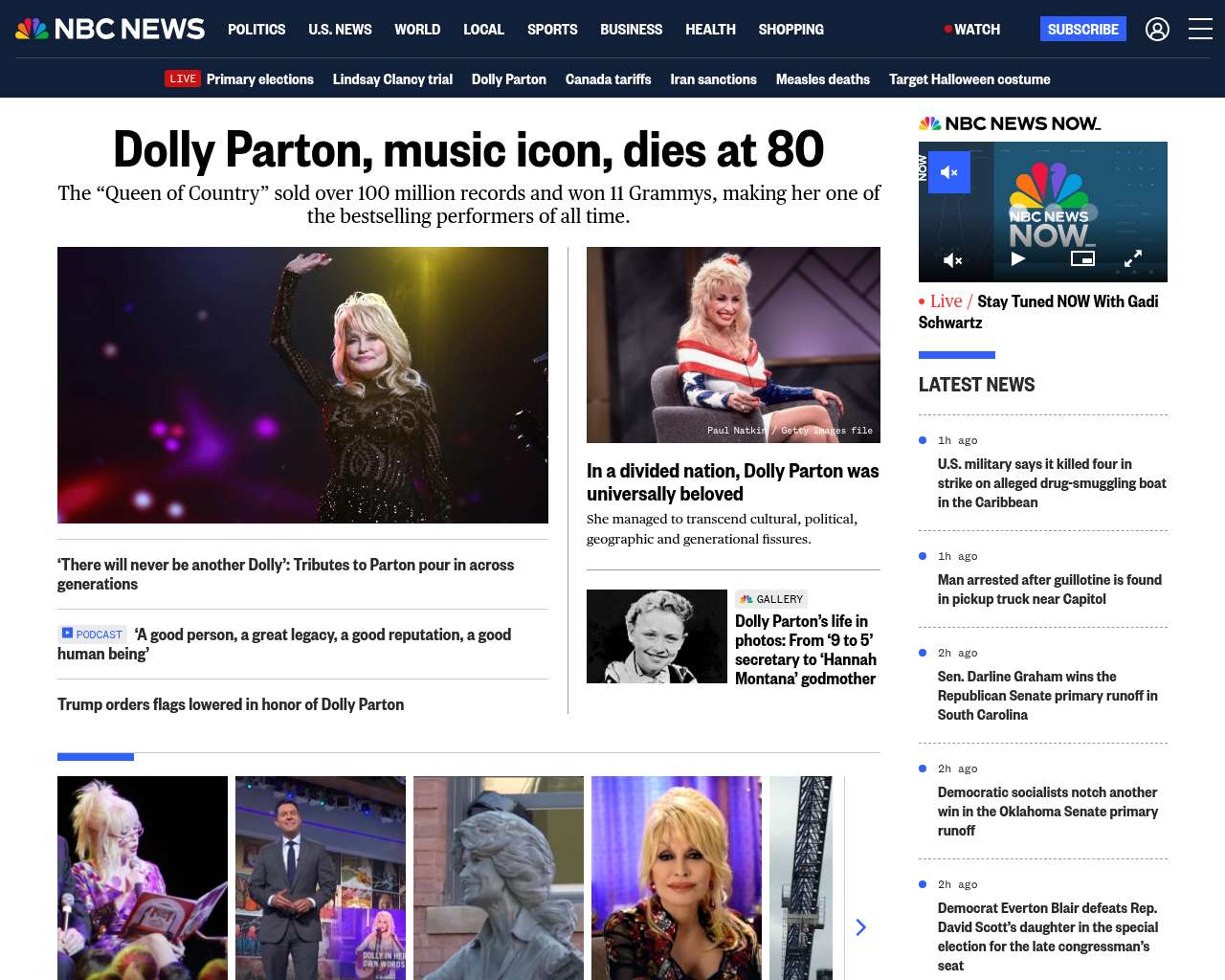Play the NBC News Now video
Screen dimensions: 1225x980
point(1018,258)
